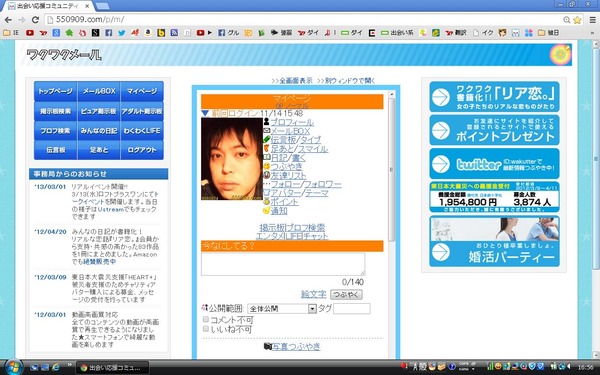This screenshot has width=600, height=375.
Task: Click the 絶賛販売中 link in the news
Action: click(x=99, y=262)
